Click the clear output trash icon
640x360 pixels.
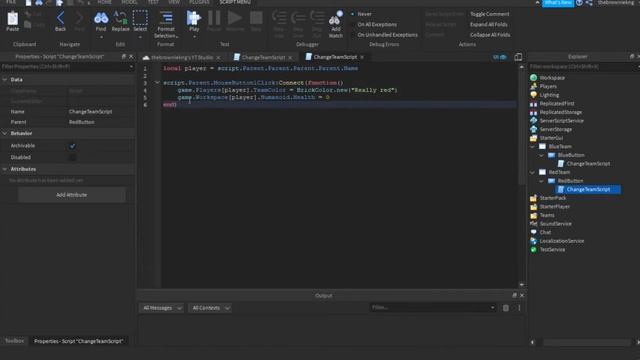click(506, 308)
